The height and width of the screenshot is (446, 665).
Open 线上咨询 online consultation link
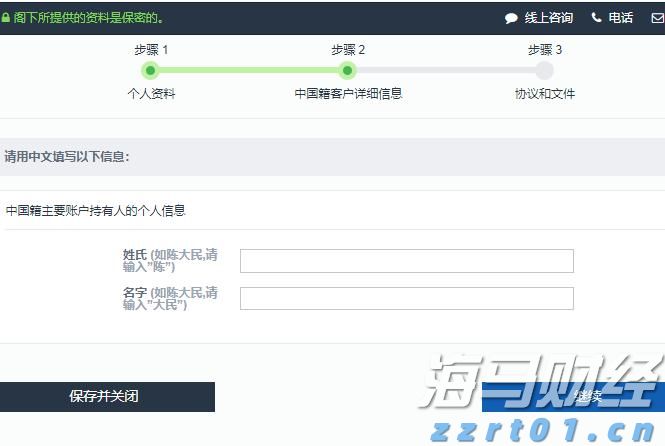click(x=549, y=18)
